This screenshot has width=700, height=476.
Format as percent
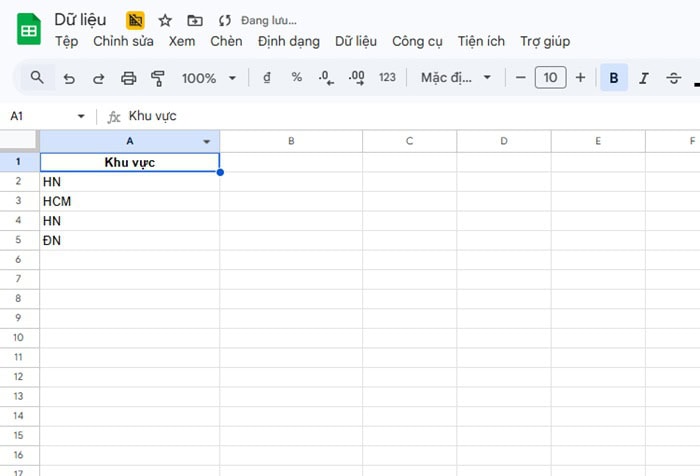296,78
